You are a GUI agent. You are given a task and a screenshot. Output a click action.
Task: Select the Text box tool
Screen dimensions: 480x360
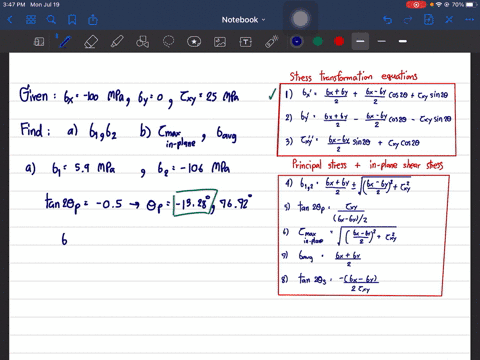pyautogui.click(x=246, y=42)
